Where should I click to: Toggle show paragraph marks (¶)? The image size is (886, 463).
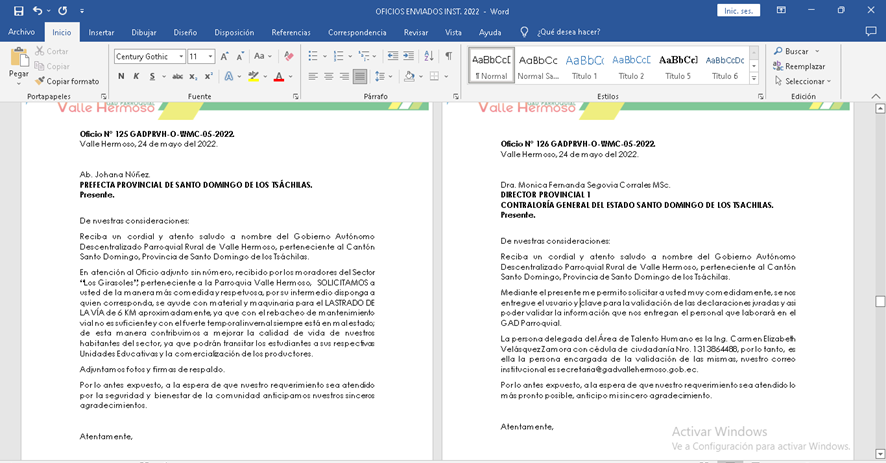point(449,56)
